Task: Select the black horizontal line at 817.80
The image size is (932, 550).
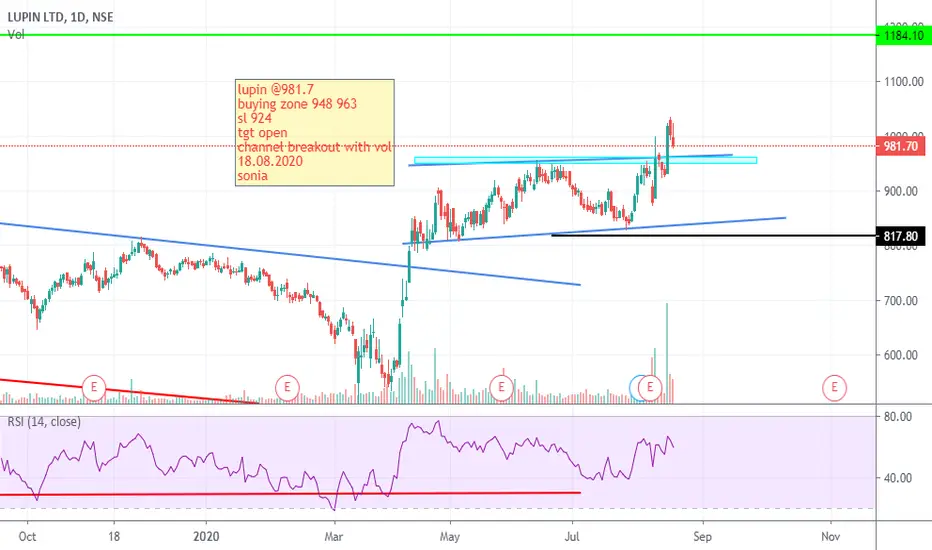Action: coord(713,235)
